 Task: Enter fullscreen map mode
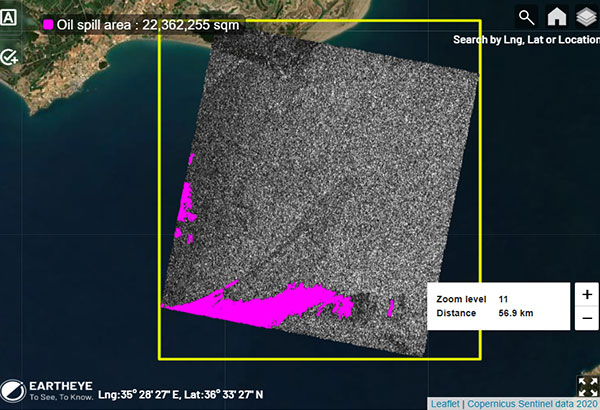tap(587, 387)
